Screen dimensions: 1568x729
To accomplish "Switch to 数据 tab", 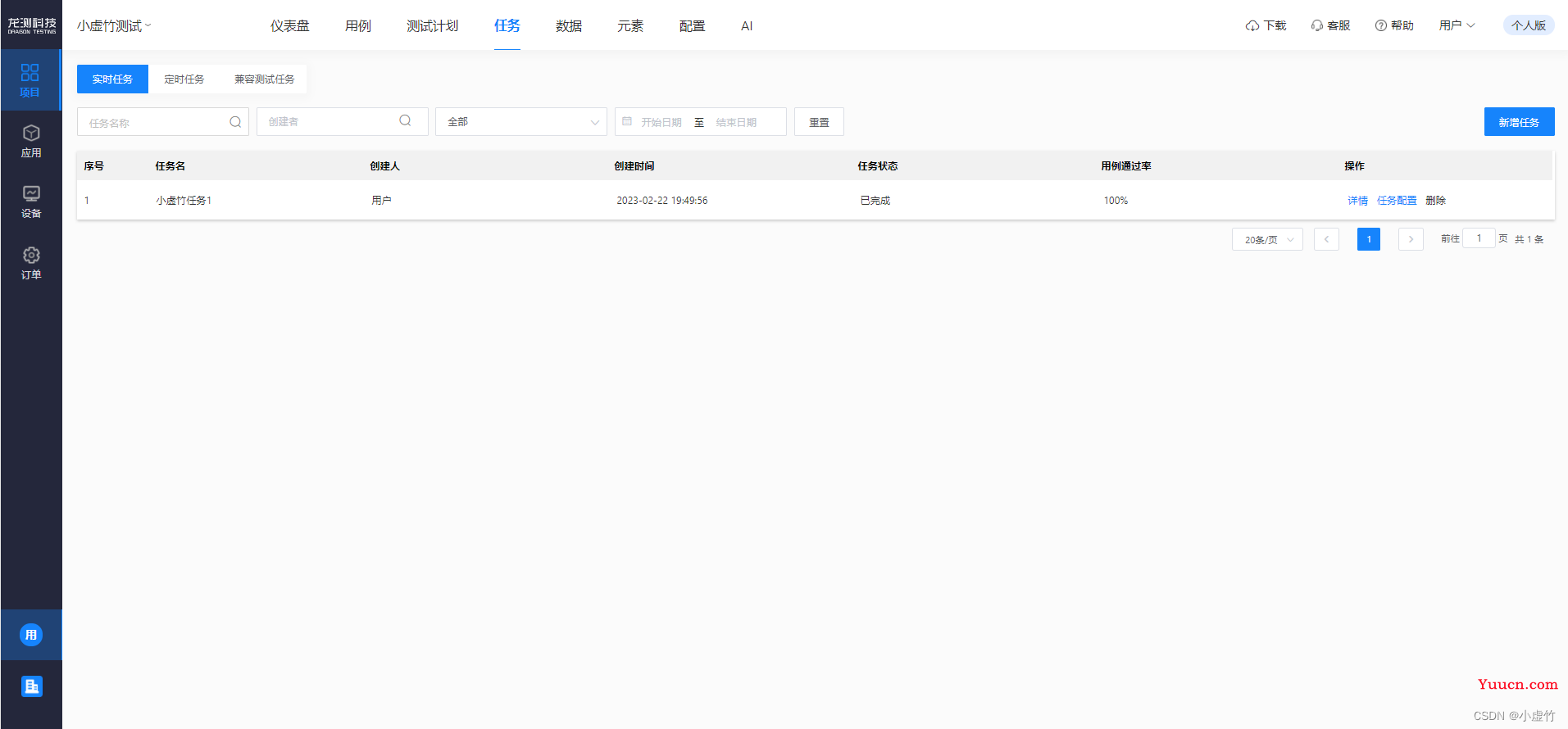I will [x=569, y=26].
